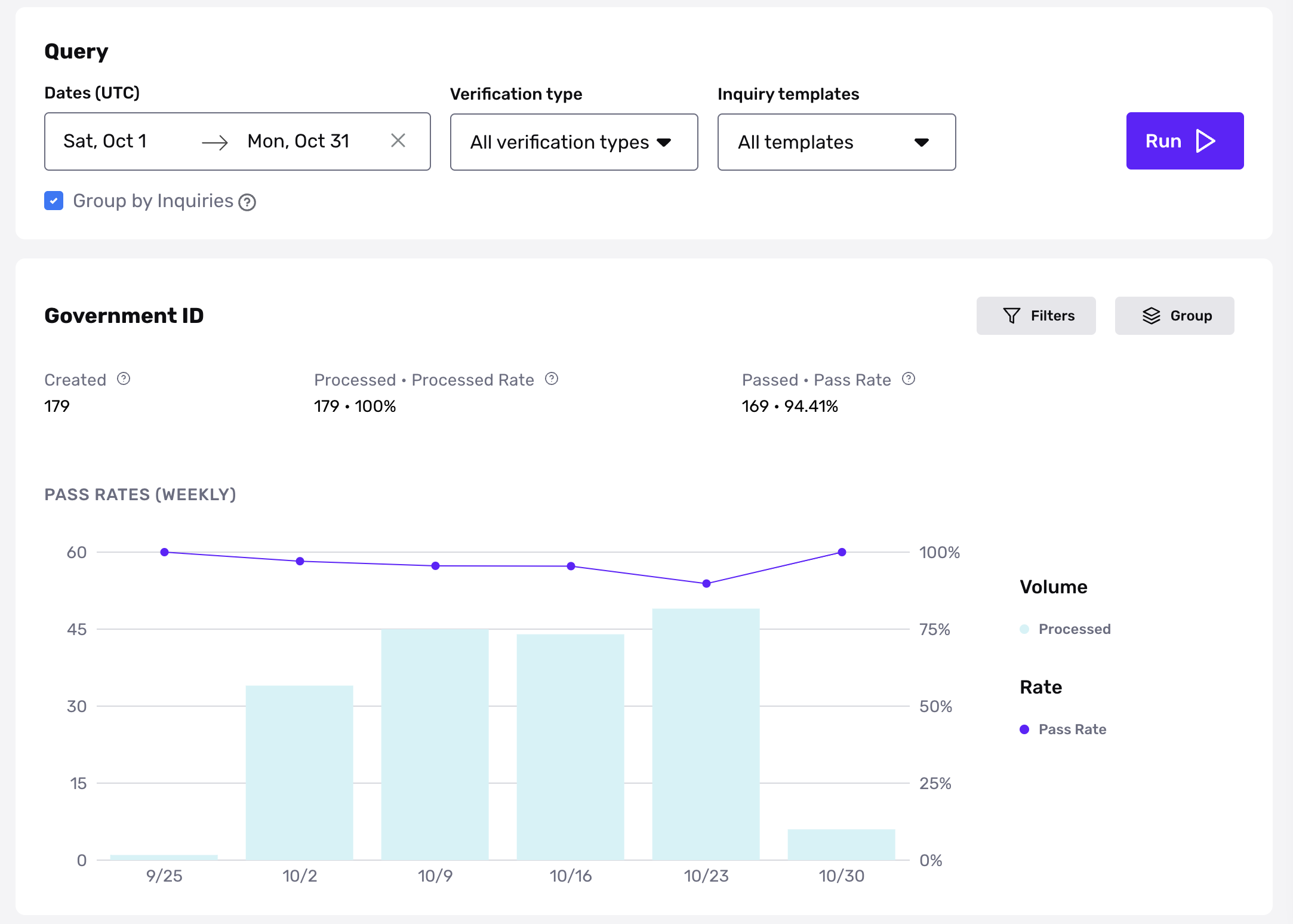Click the play triangle icon in Run

pos(1206,141)
